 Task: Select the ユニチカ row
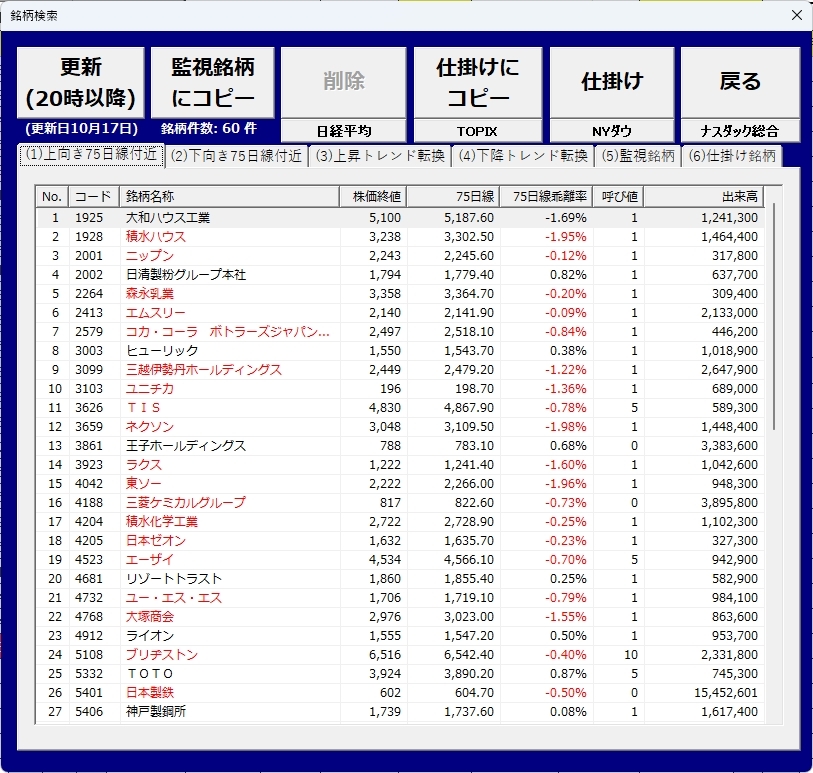pos(400,389)
